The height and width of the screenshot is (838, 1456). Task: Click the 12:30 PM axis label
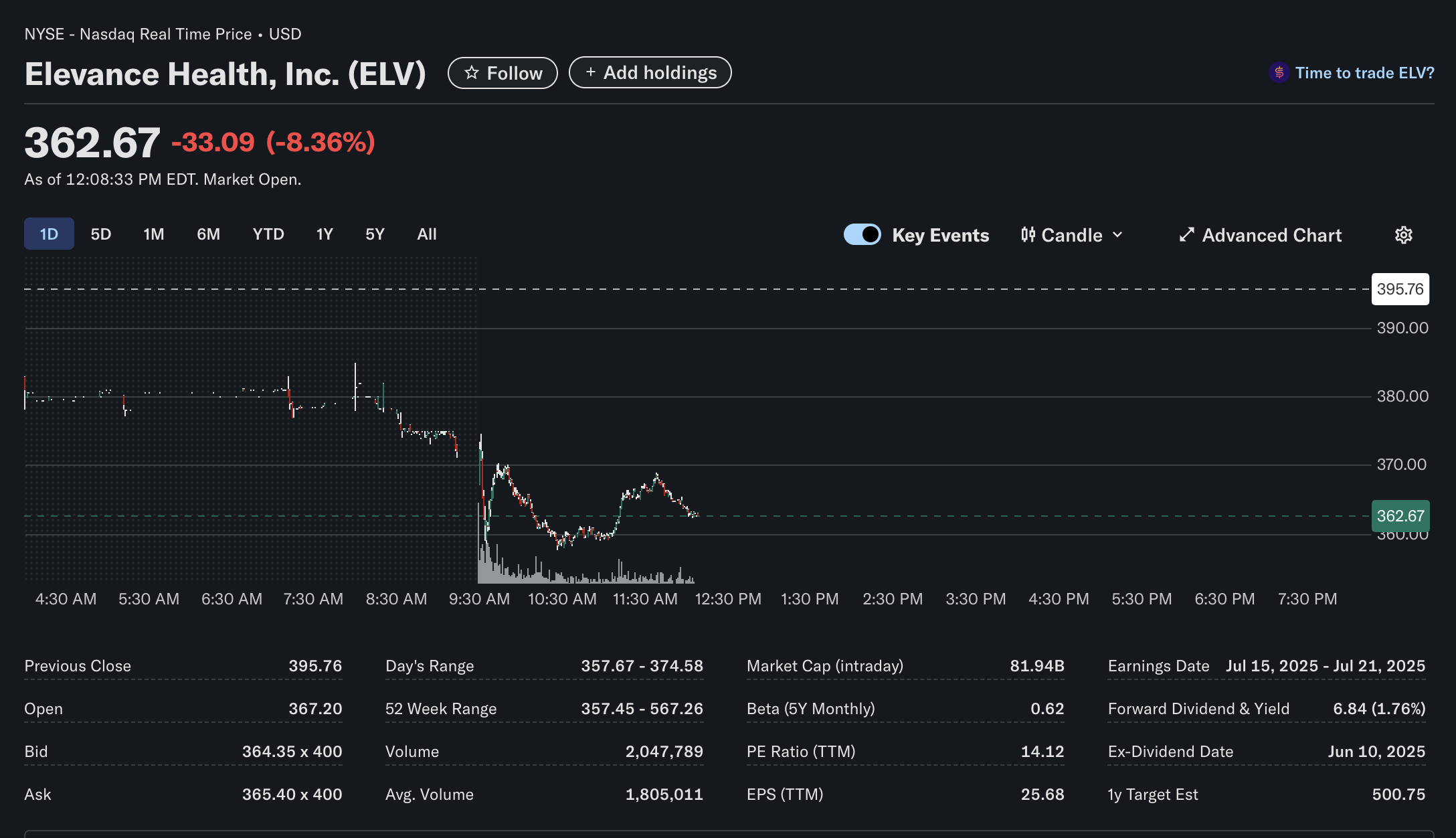[x=728, y=599]
